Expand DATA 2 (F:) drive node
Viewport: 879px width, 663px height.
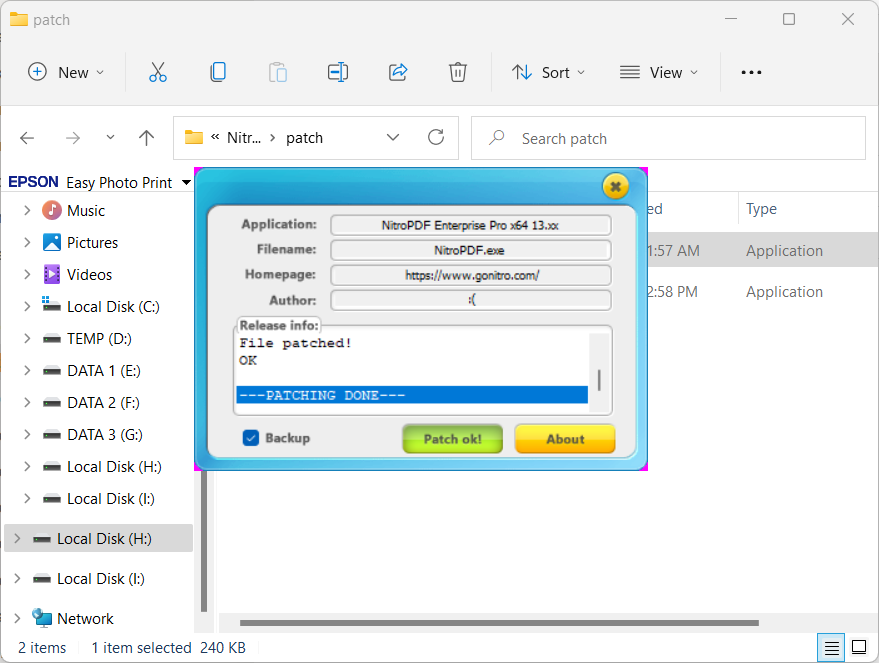point(27,402)
